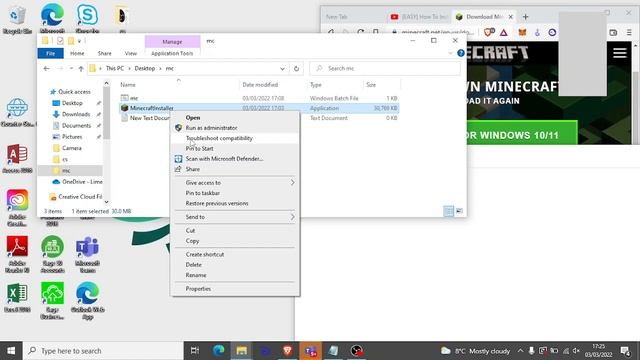Open Task View on the taskbar
640x360 pixels.
pos(195,351)
